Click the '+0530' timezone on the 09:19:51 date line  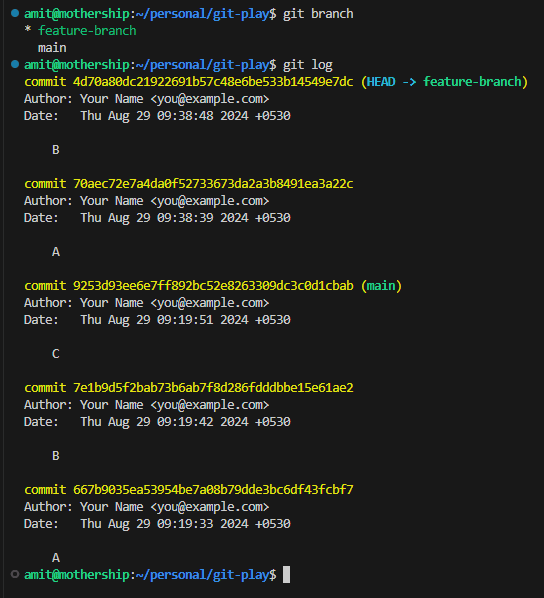[273, 320]
